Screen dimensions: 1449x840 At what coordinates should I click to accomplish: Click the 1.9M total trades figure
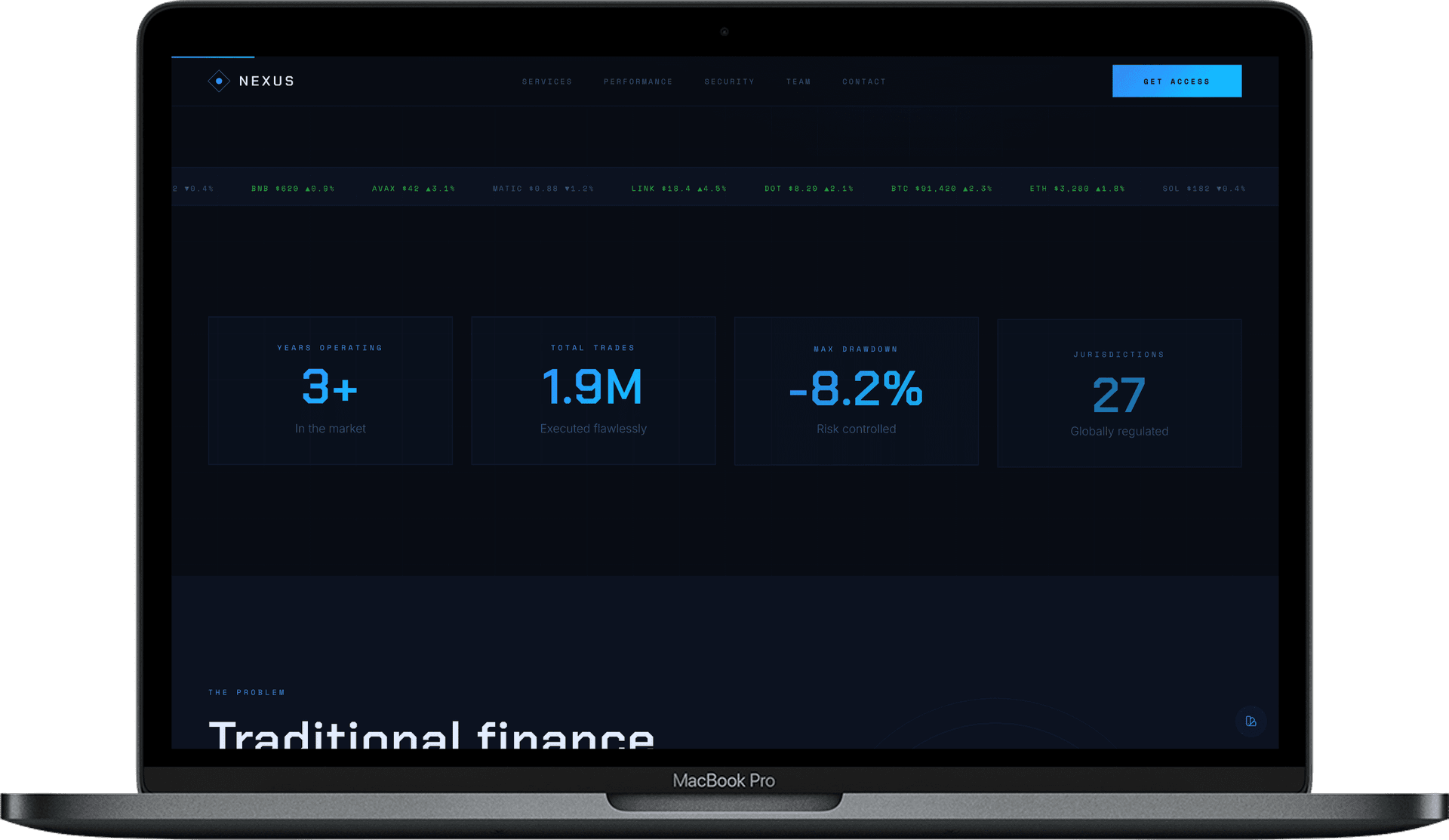pos(592,387)
